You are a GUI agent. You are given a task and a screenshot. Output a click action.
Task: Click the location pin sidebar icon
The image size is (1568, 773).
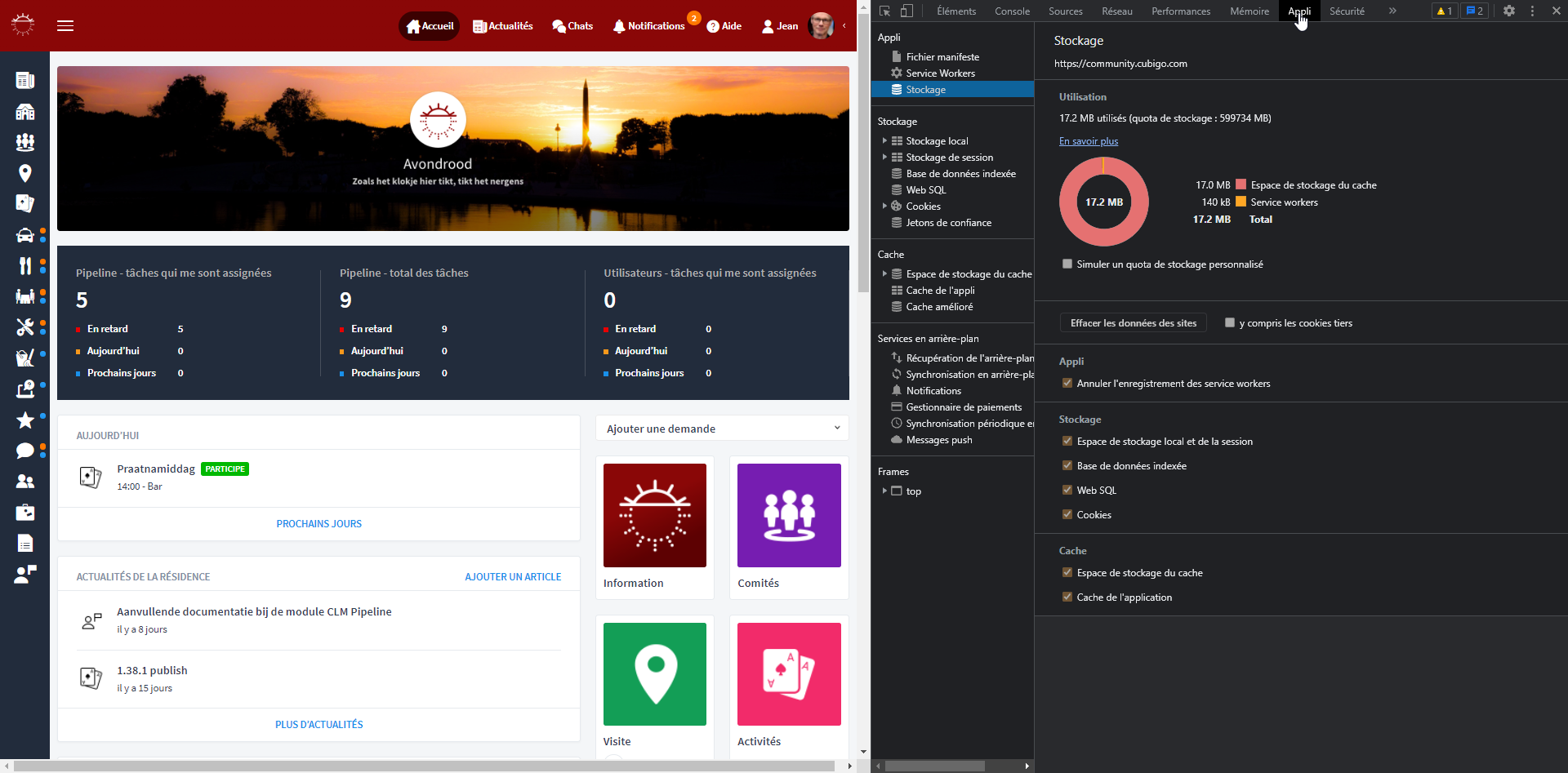tap(25, 173)
